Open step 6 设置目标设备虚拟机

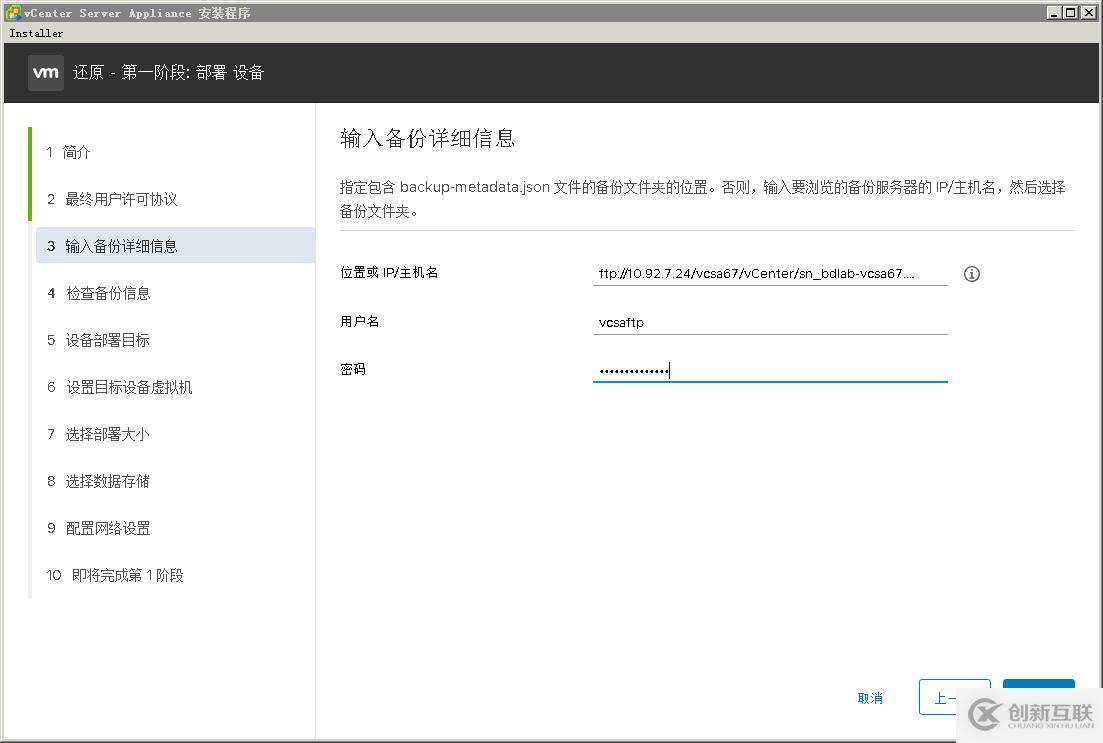(x=130, y=387)
